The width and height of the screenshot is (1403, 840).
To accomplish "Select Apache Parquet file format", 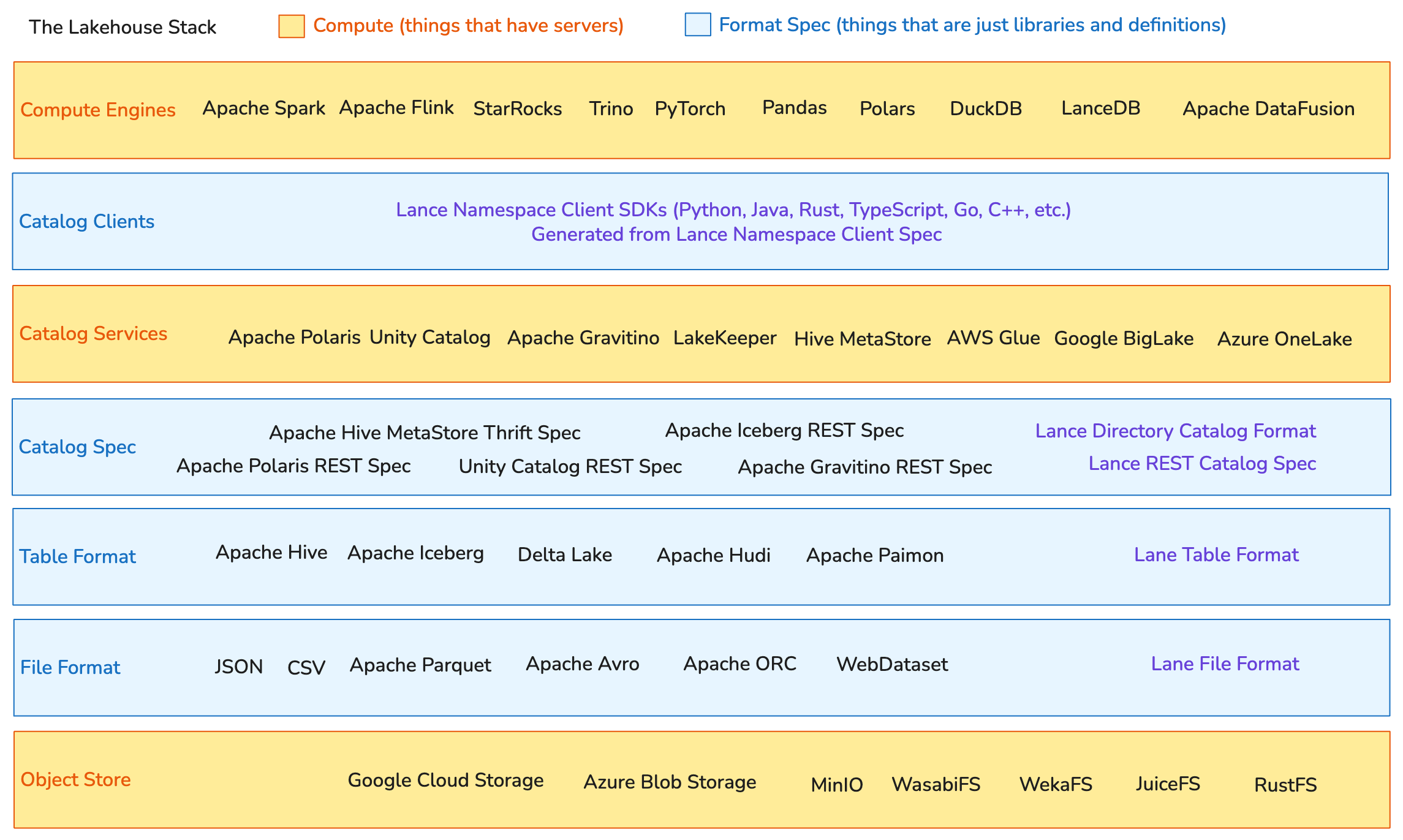I will pos(420,665).
